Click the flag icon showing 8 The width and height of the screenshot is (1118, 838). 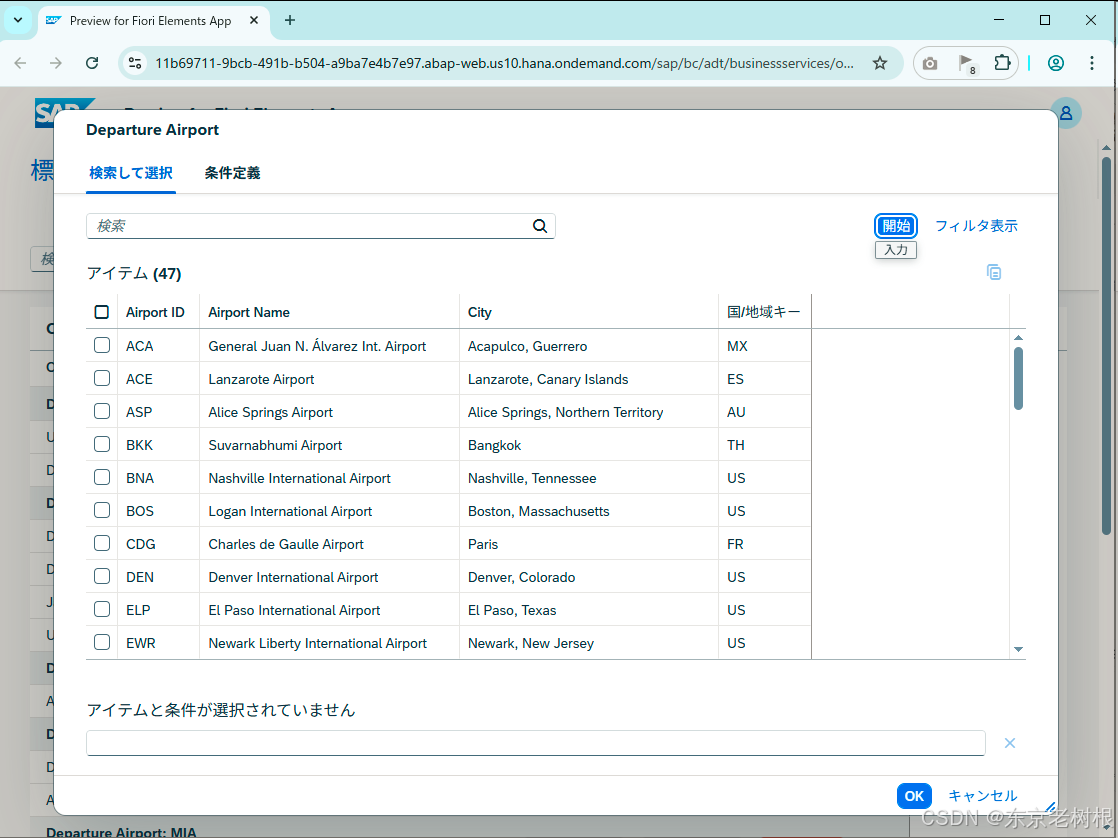pyautogui.click(x=966, y=62)
